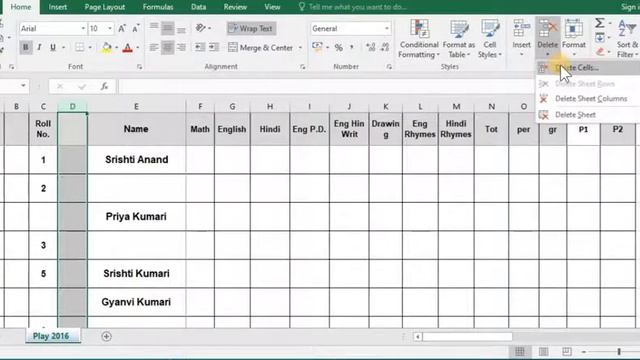
Task: Toggle Center horizontal alignment
Action: 167,47
